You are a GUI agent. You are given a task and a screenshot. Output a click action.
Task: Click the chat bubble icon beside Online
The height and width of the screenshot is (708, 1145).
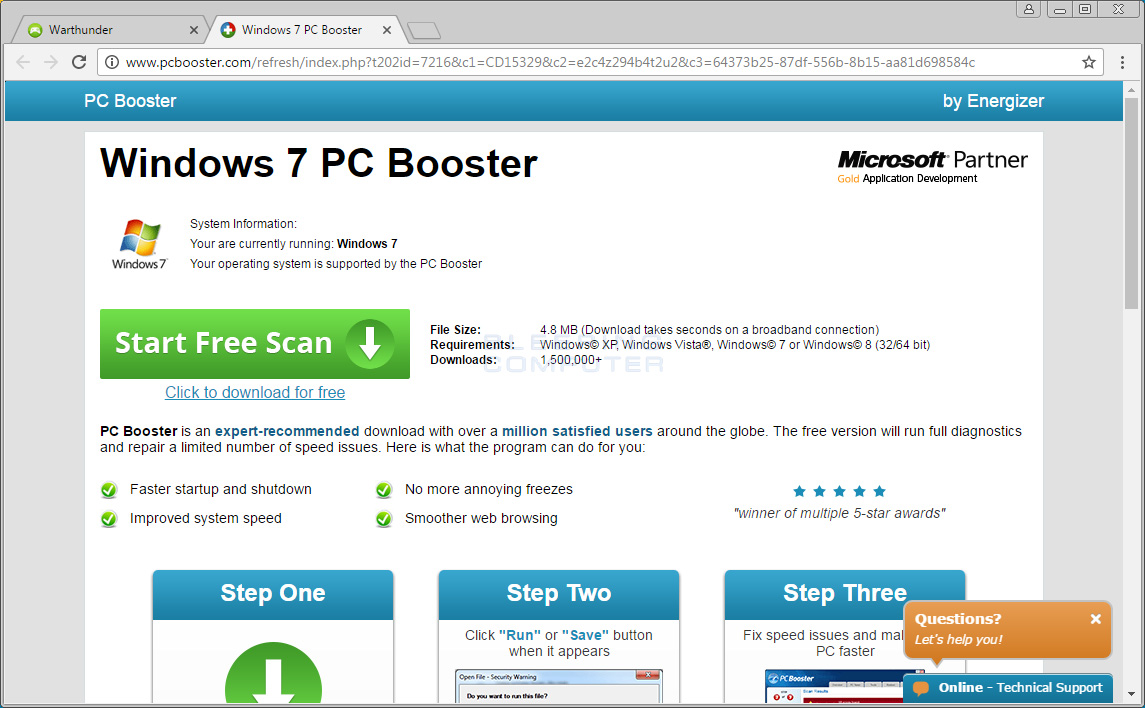tap(921, 688)
